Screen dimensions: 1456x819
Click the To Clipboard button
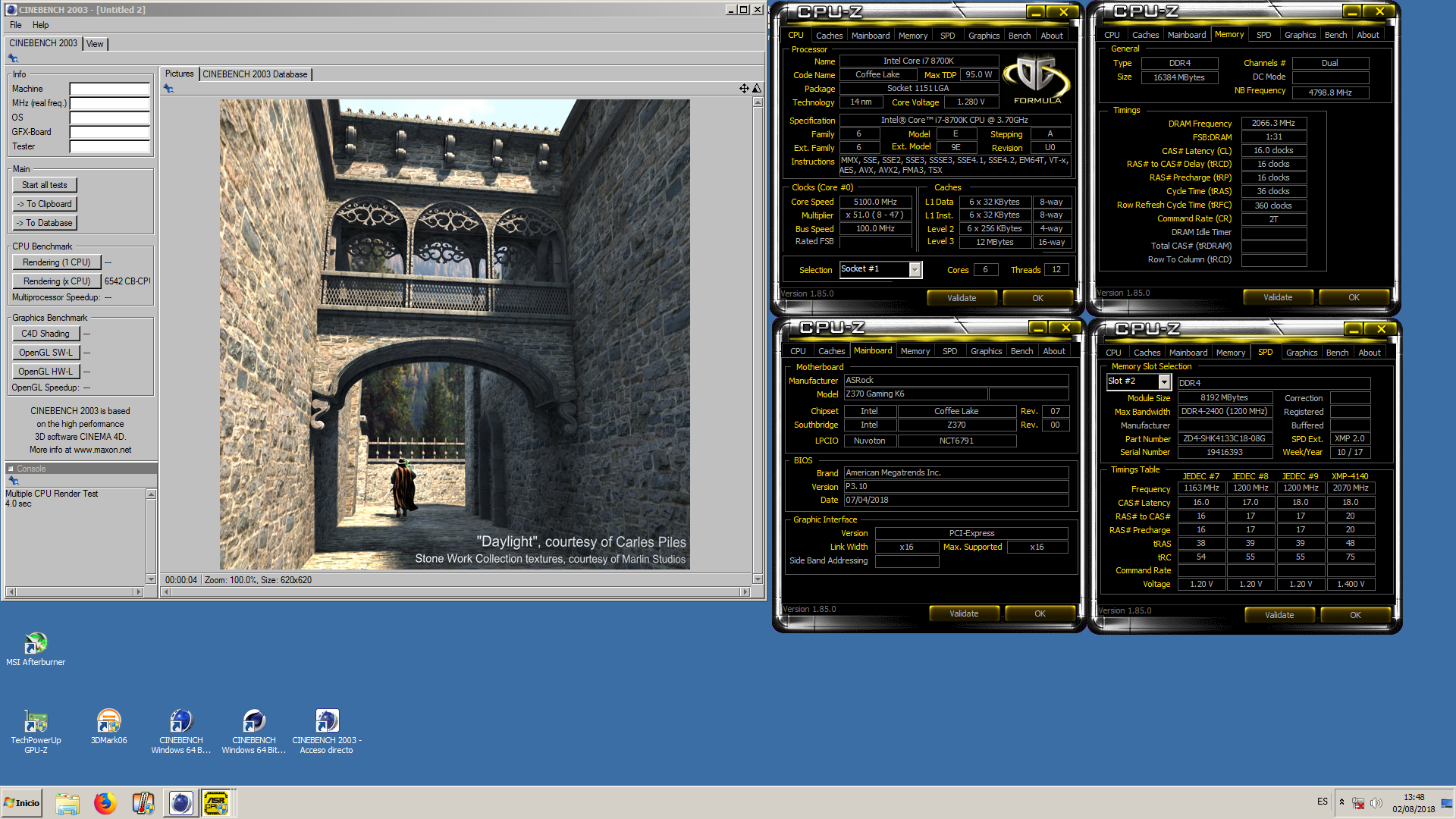(45, 204)
